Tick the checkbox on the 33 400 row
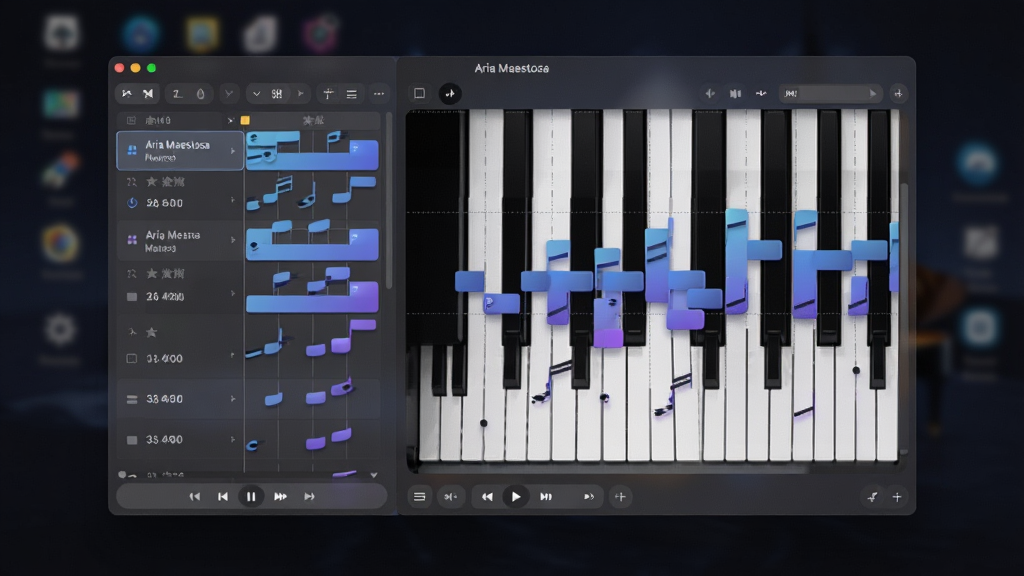The width and height of the screenshot is (1024, 576). click(x=132, y=359)
